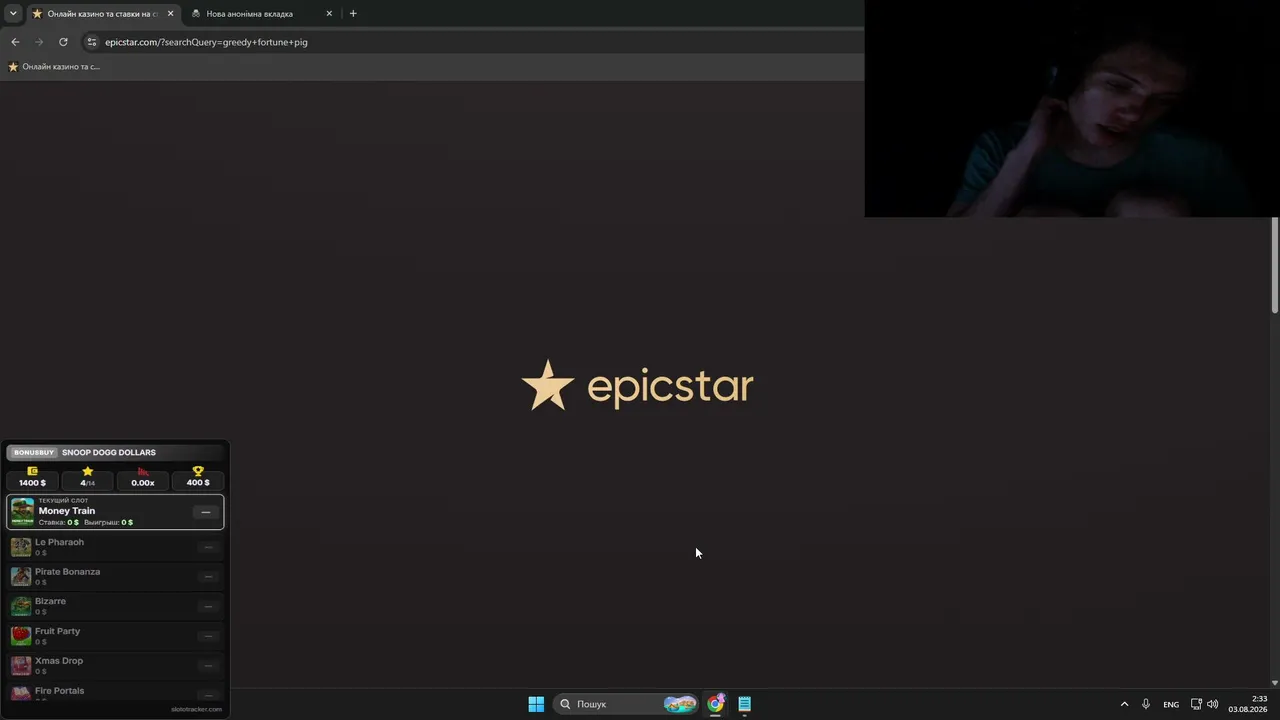View site information for epicstar.com
Screen dimensions: 1280x720
click(x=92, y=42)
